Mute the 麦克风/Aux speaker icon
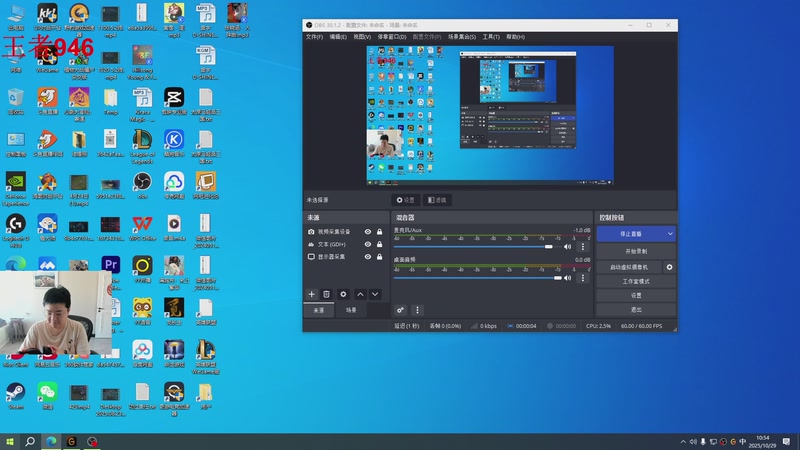 tap(567, 246)
